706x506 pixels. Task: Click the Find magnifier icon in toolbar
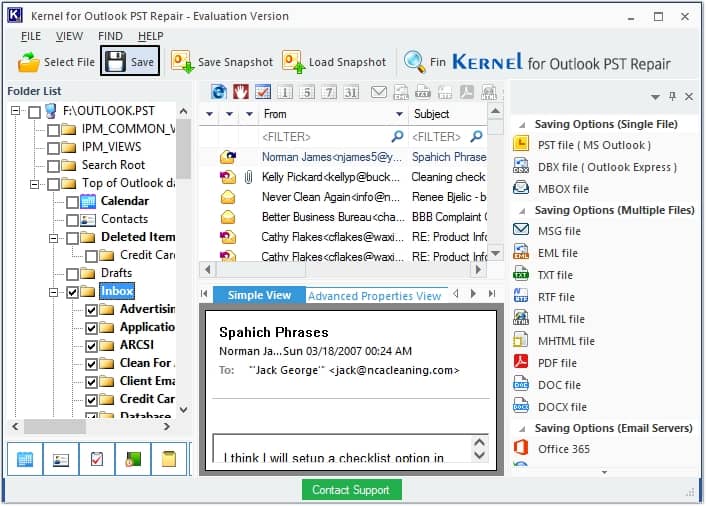[x=414, y=62]
